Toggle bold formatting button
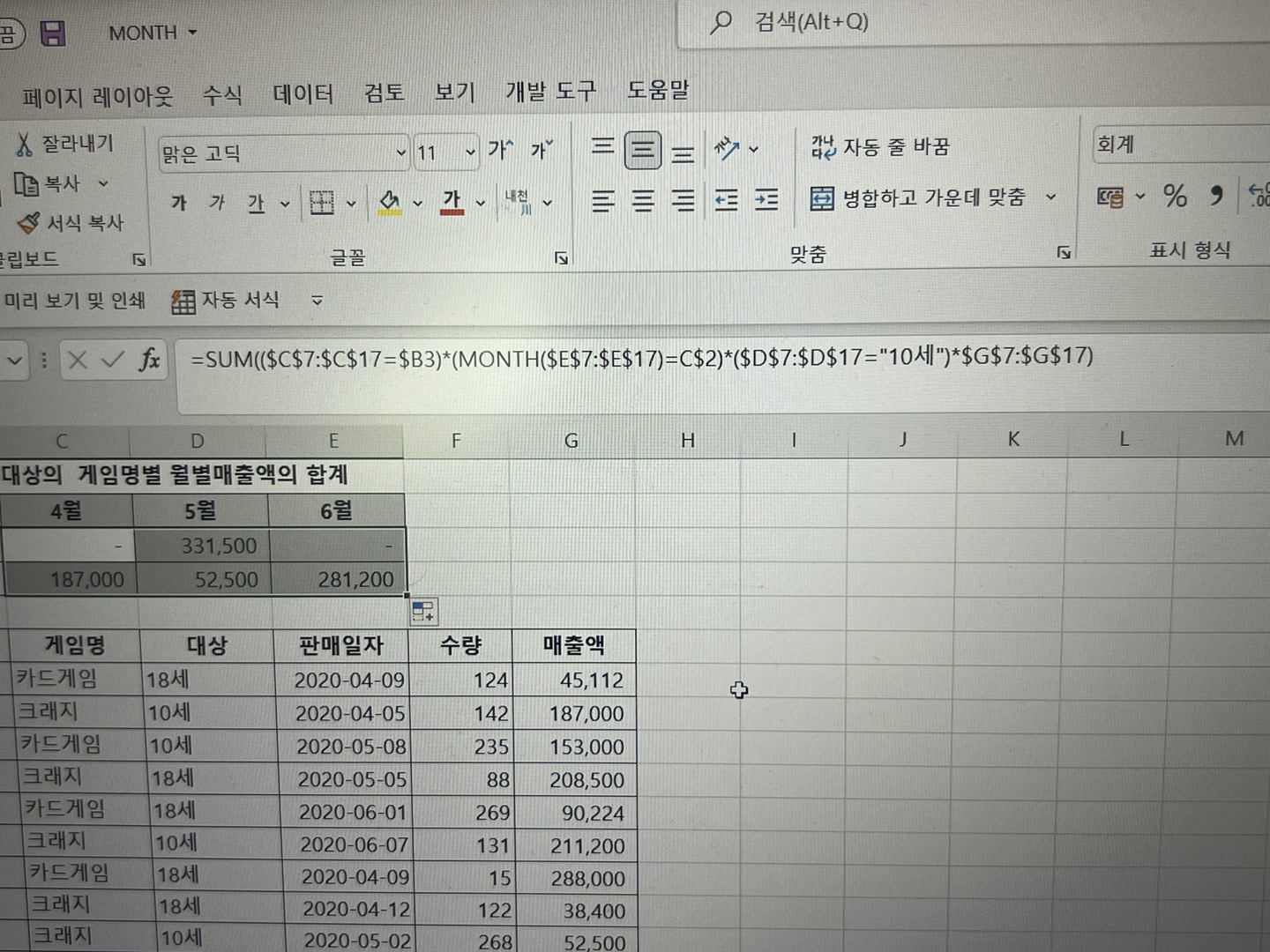 tap(179, 204)
